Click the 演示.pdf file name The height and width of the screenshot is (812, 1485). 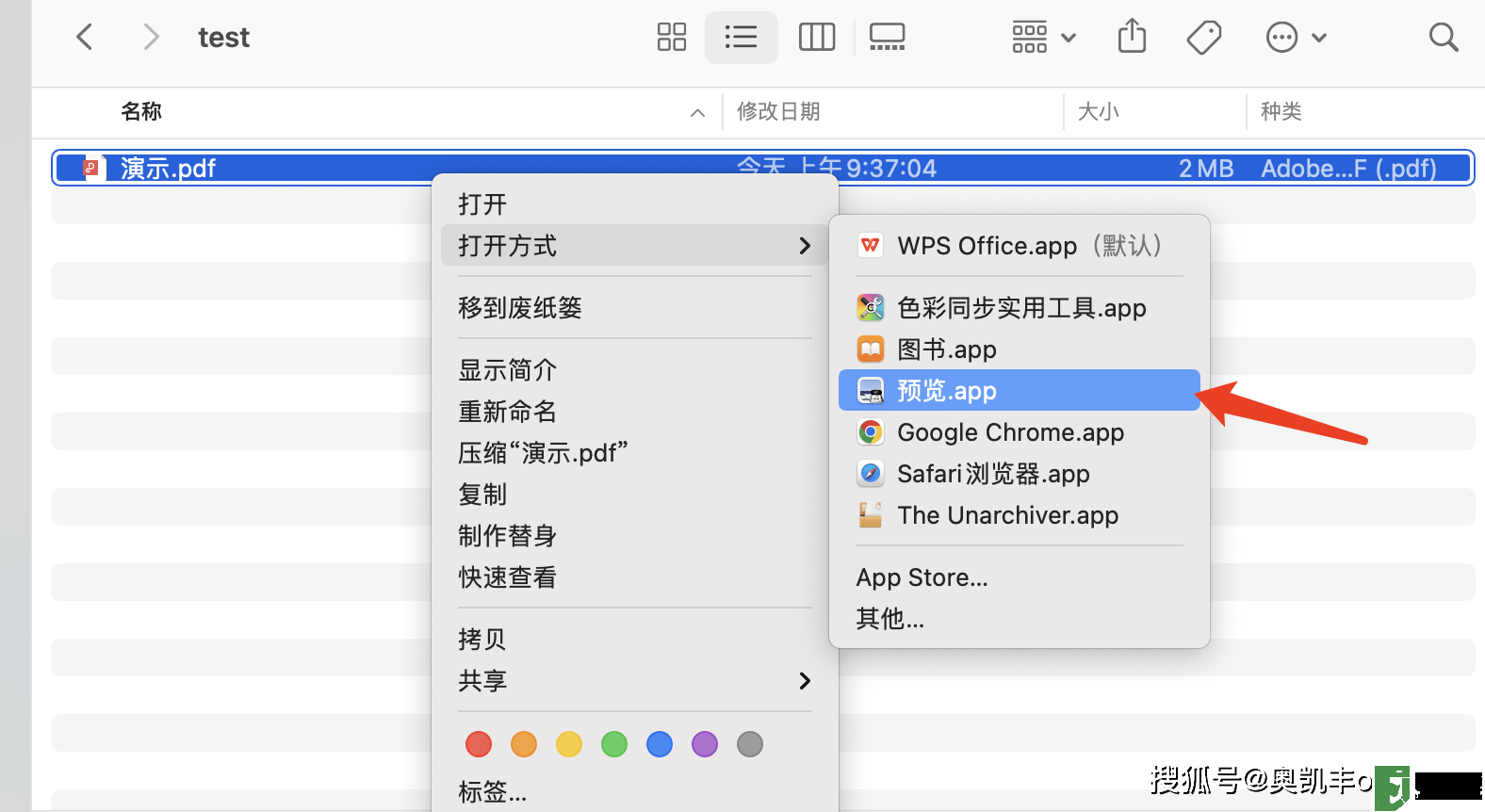pyautogui.click(x=168, y=168)
